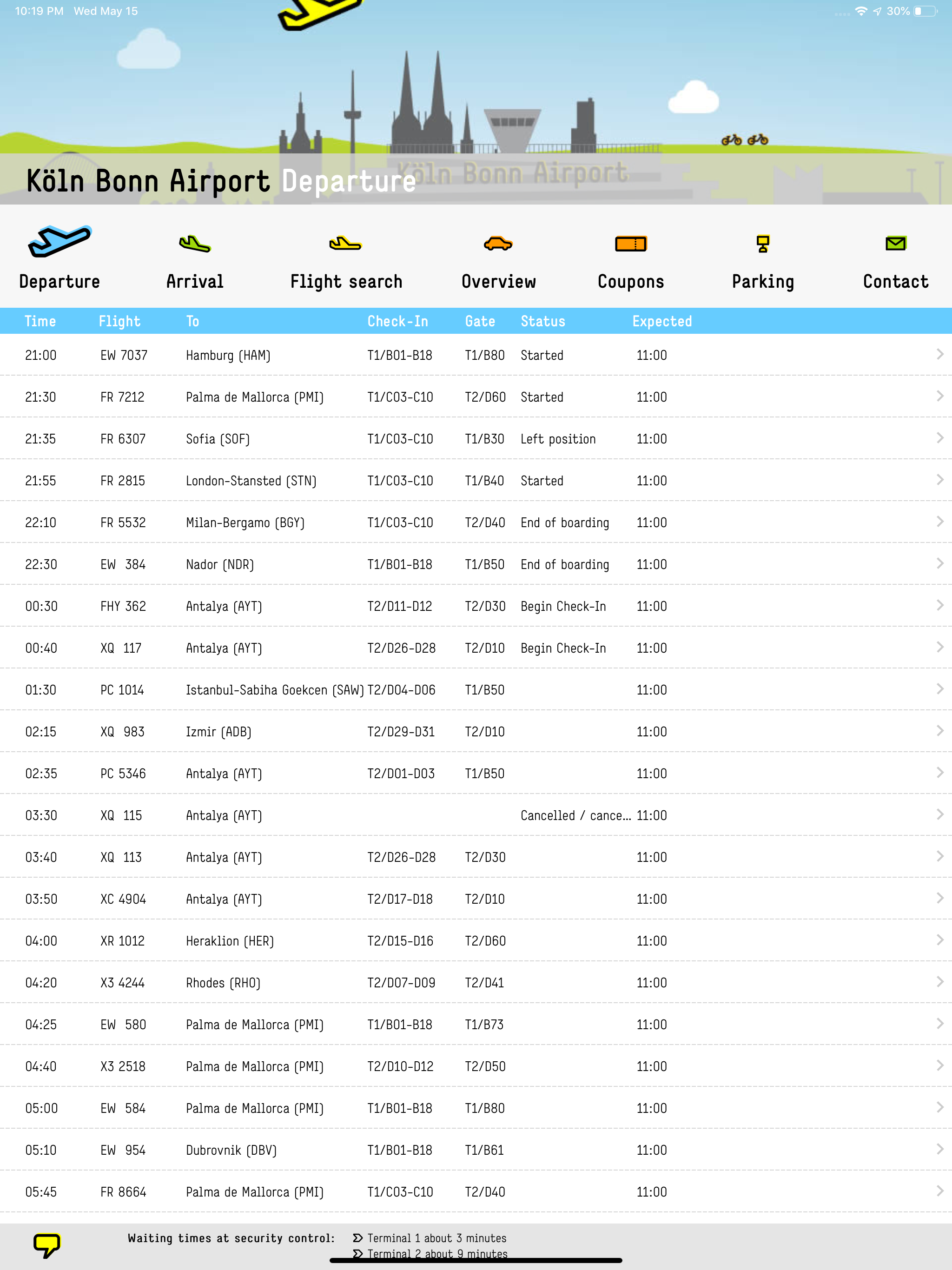Image resolution: width=952 pixels, height=1270 pixels.
Task: Expand details chevron for XQ 117 Antalya
Action: tap(940, 647)
